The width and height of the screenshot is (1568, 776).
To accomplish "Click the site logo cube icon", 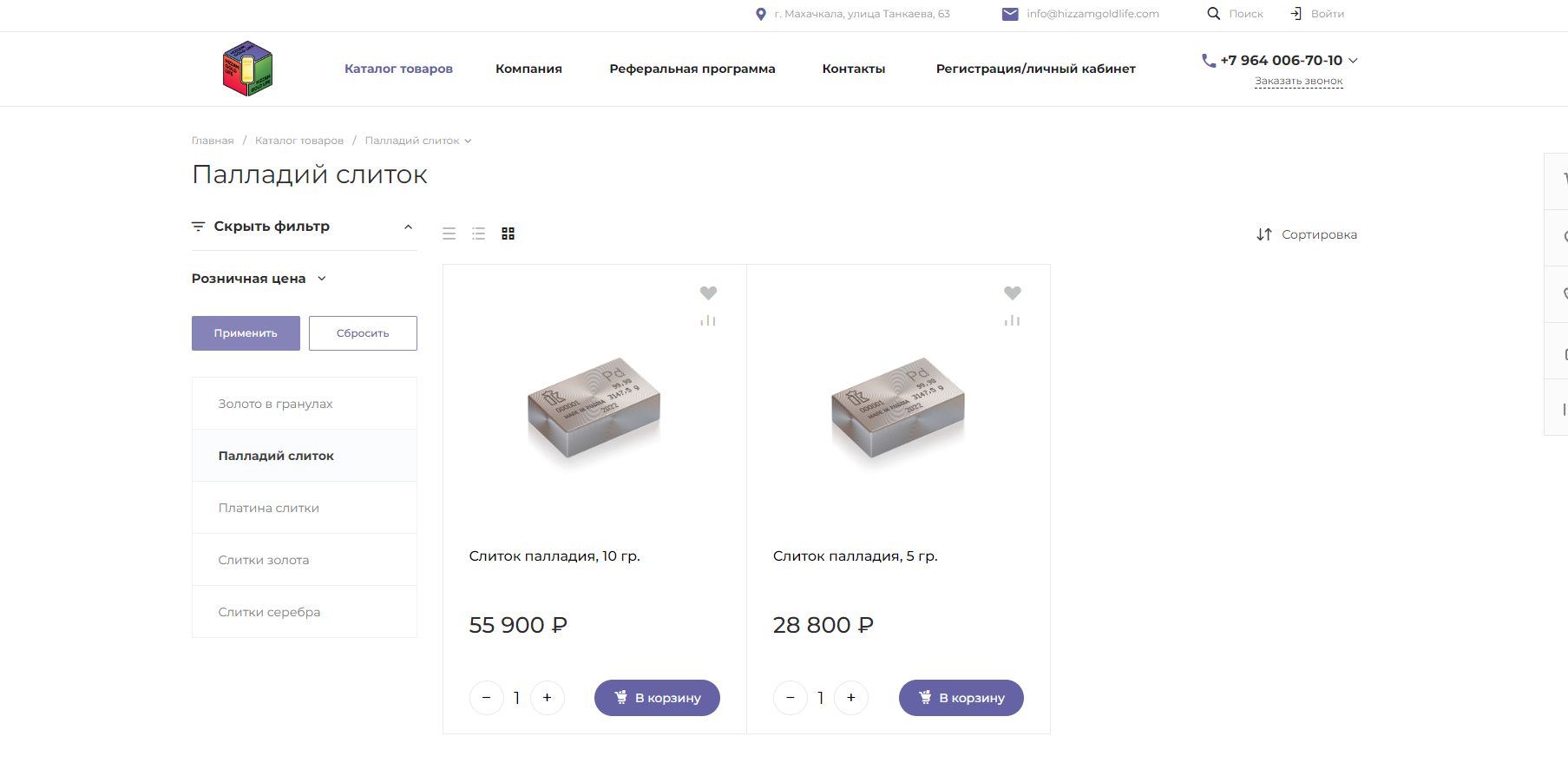I will [247, 69].
